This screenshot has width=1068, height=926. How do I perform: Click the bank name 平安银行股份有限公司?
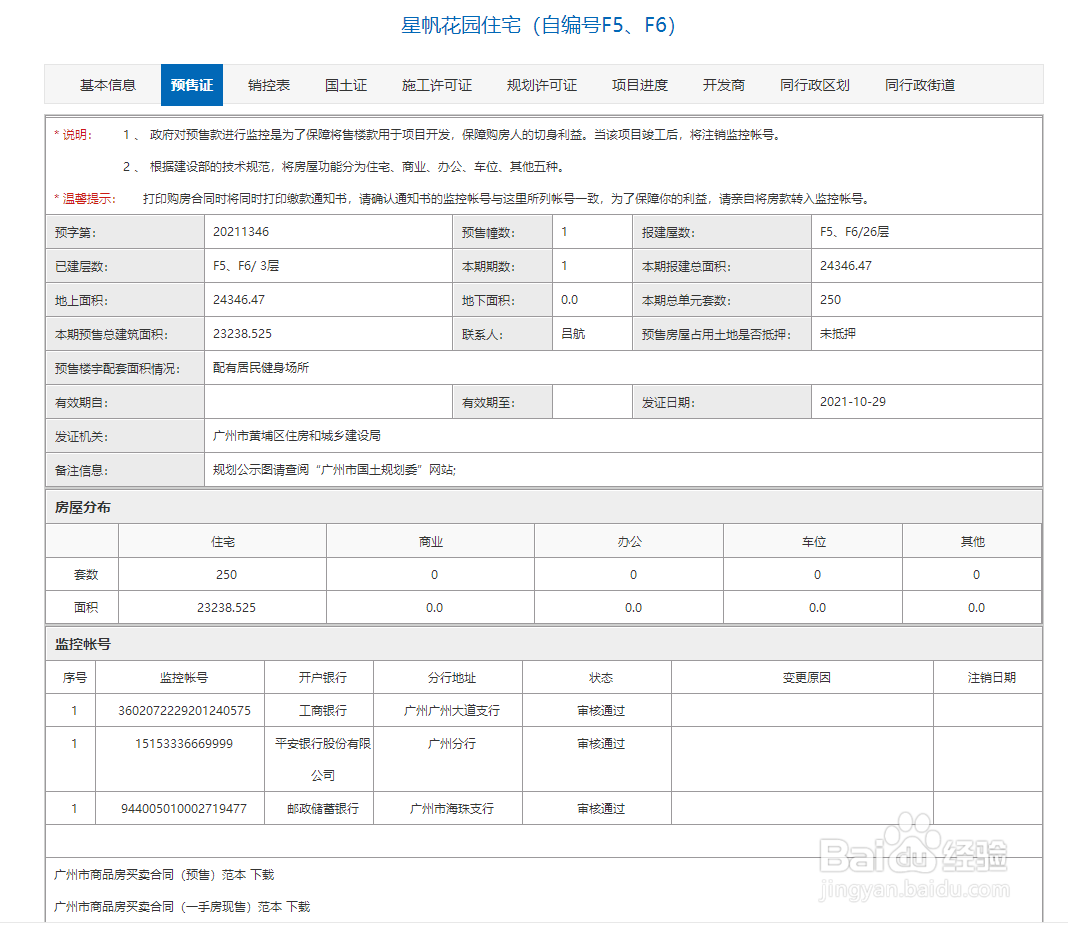pos(323,759)
